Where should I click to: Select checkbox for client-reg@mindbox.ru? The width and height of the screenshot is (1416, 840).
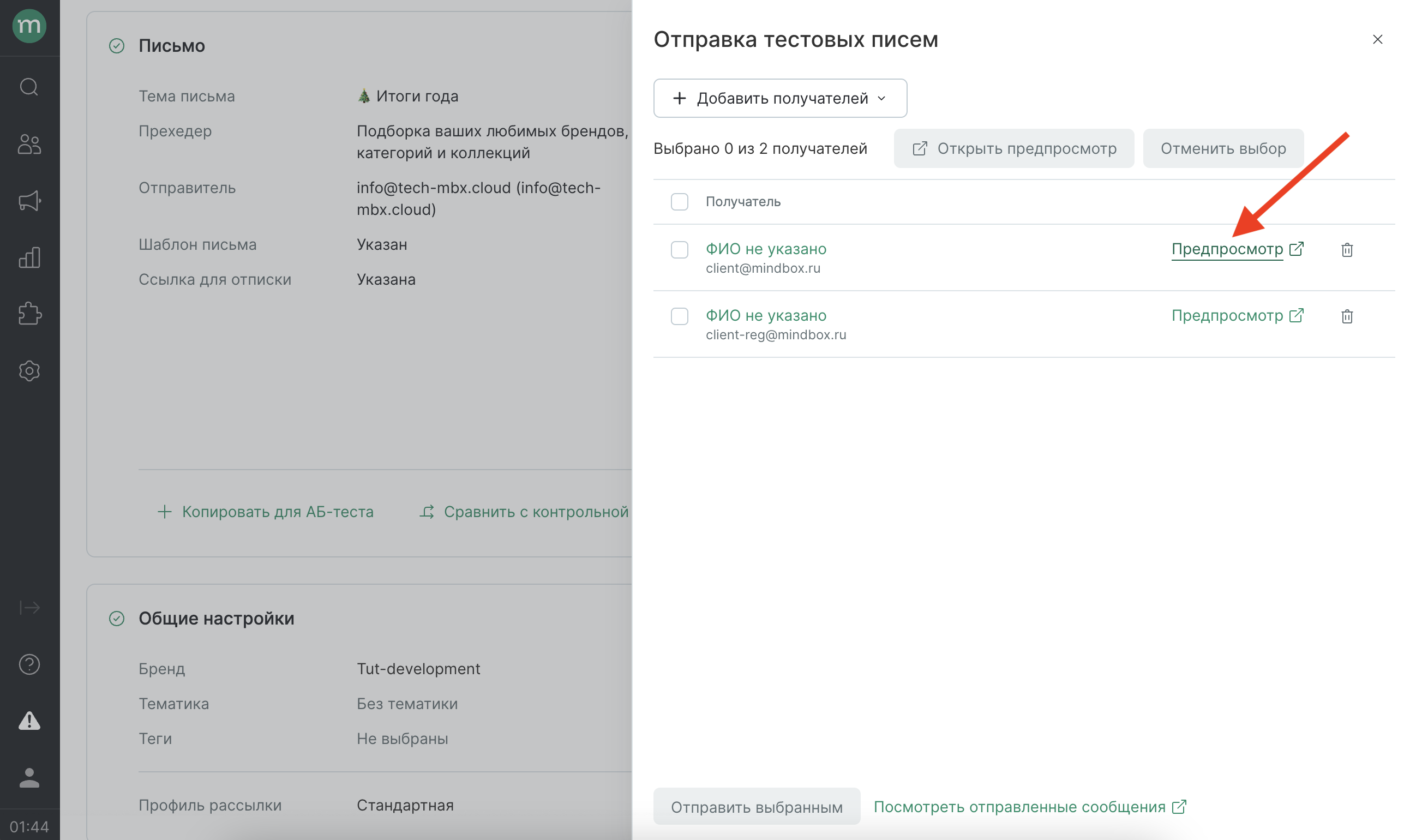tap(679, 316)
